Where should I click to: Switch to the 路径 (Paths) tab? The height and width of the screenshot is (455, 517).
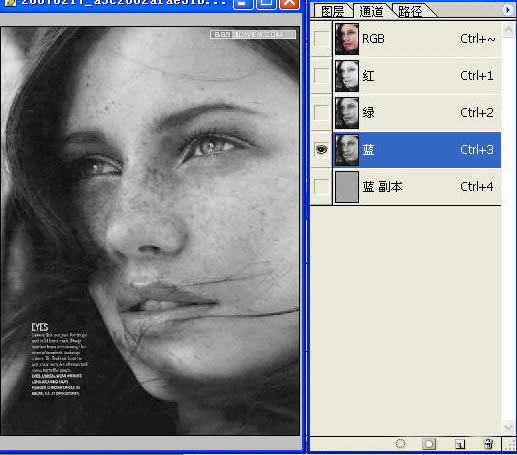click(x=410, y=12)
